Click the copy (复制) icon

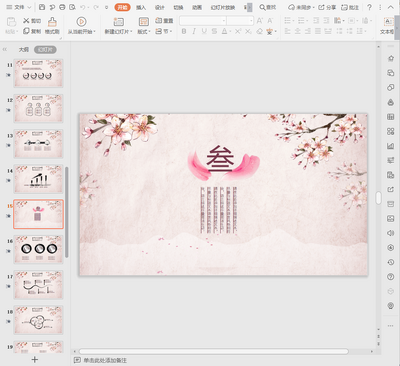(26, 31)
